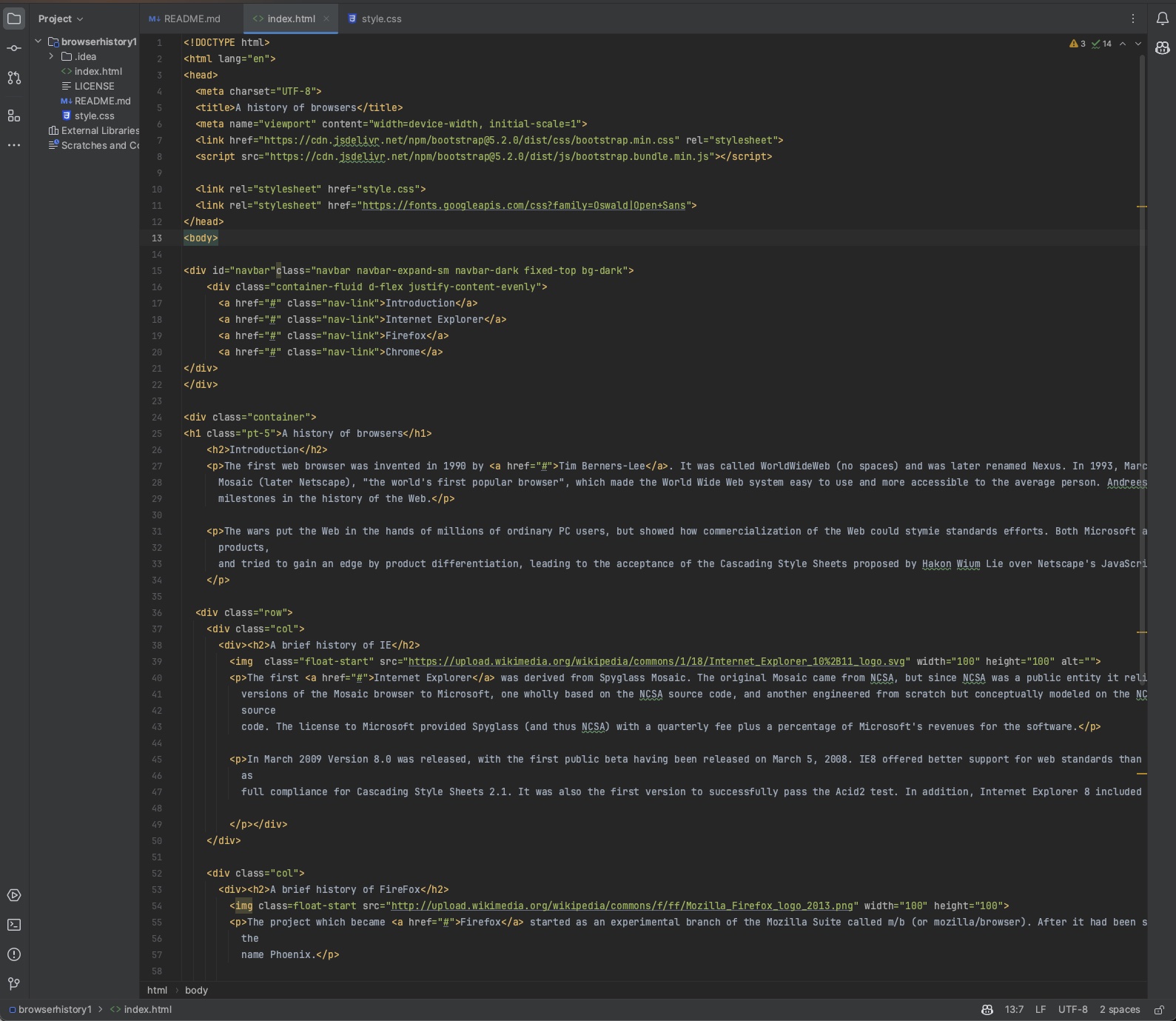This screenshot has height=1021, width=1176.
Task: Click the 2 spaces indent setting
Action: coord(1119,1010)
